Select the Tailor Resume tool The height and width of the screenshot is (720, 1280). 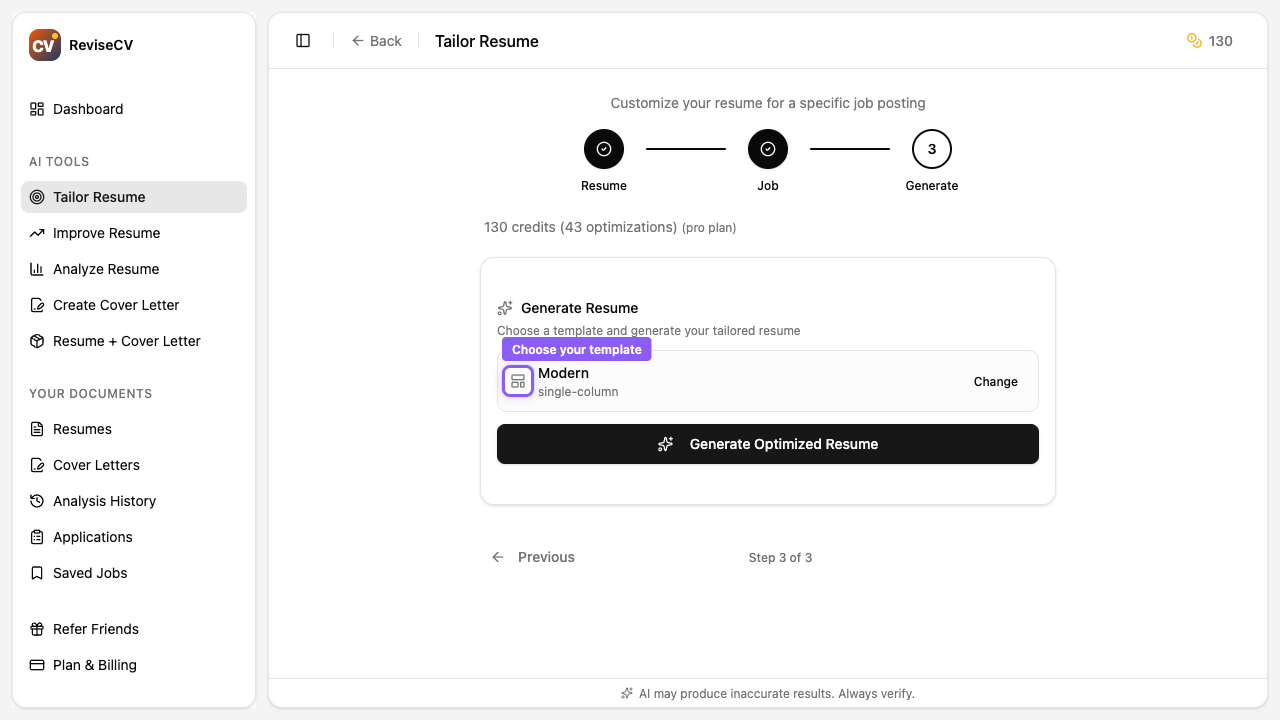99,197
